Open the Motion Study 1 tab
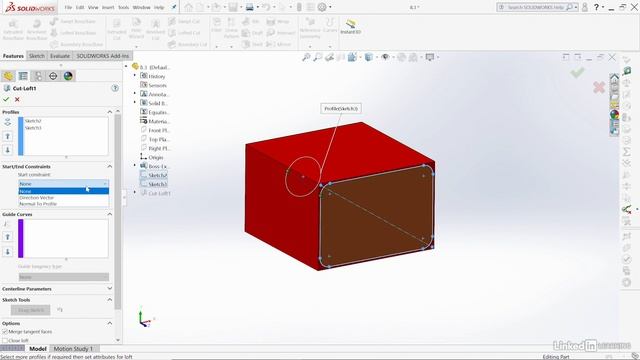640x360 pixels. (73, 349)
